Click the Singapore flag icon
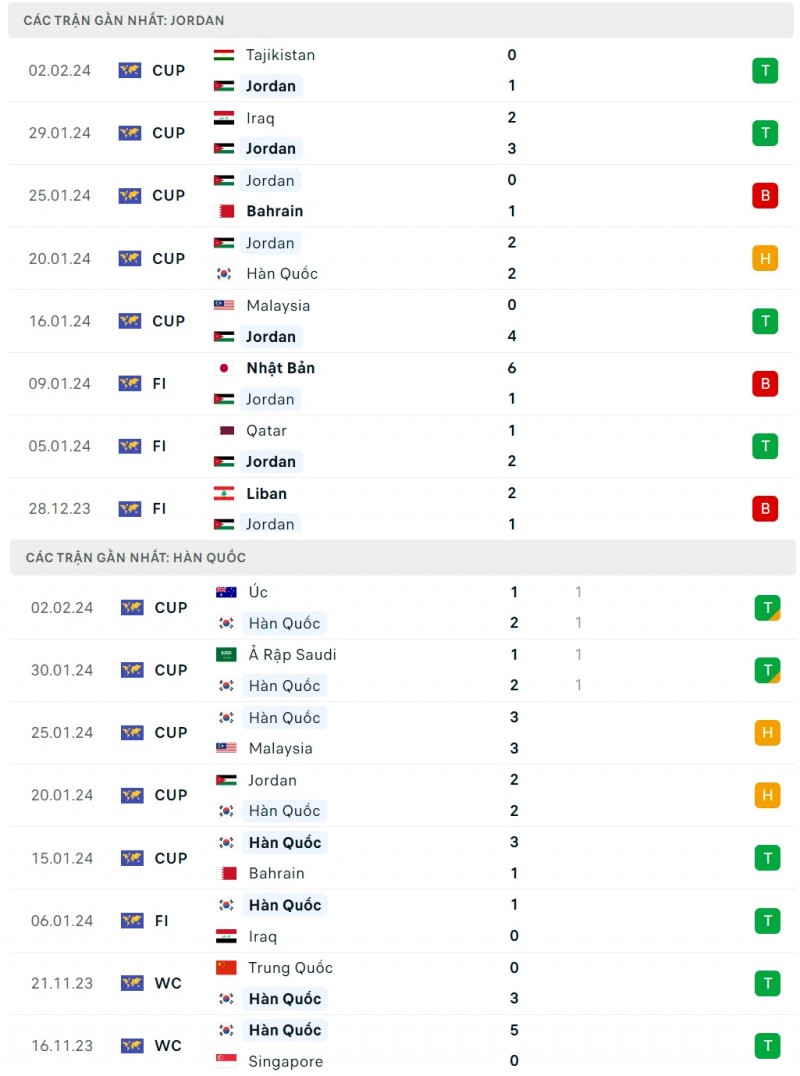This screenshot has width=800, height=1076. 226,1060
